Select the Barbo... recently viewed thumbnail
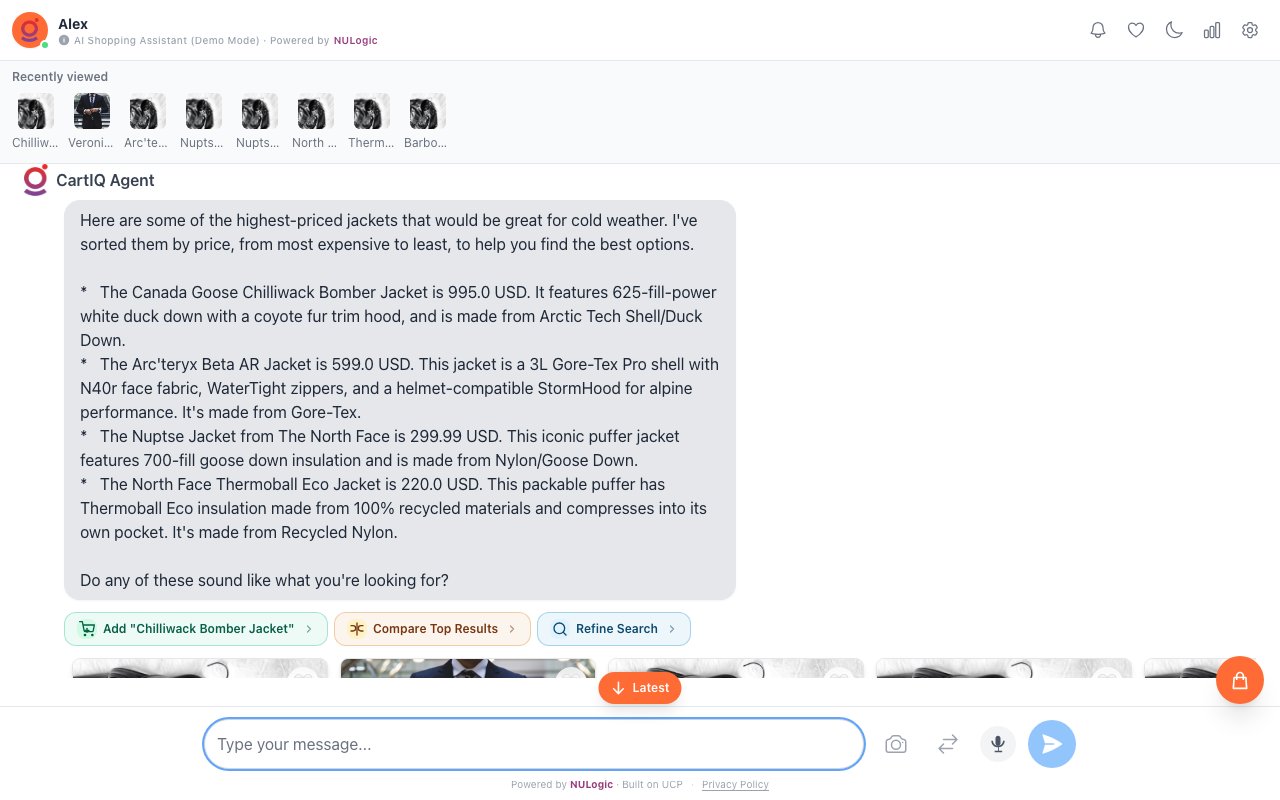 tap(428, 121)
